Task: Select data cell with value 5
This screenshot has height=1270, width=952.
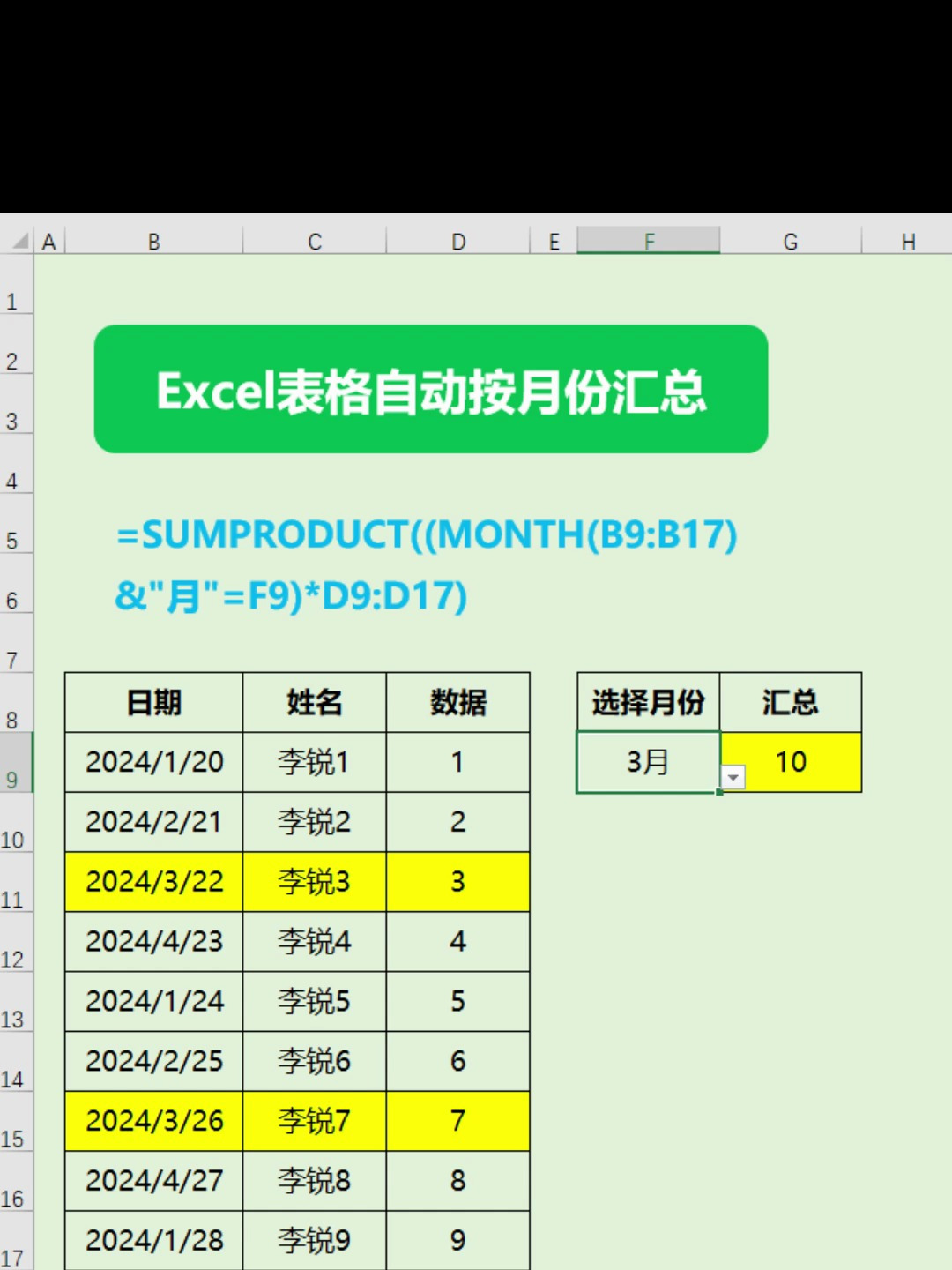Action: coord(458,1002)
